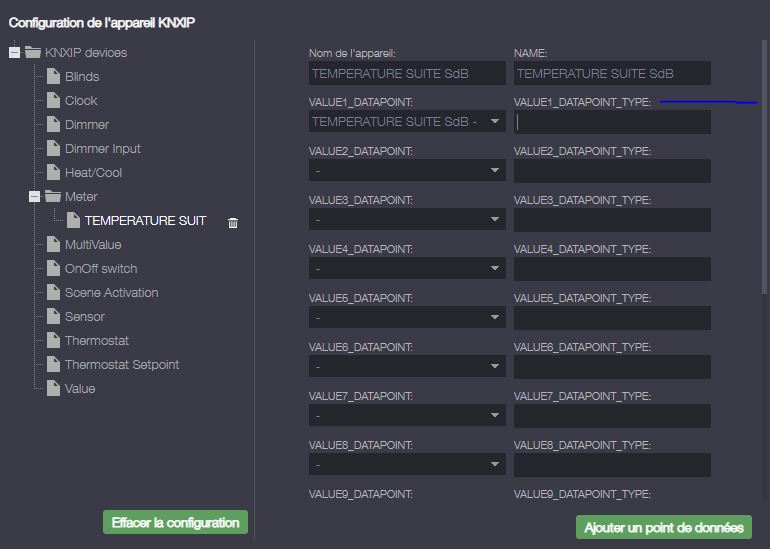Image resolution: width=770 pixels, height=549 pixels.
Task: Select OnOff switch device type
Action: [x=101, y=269]
